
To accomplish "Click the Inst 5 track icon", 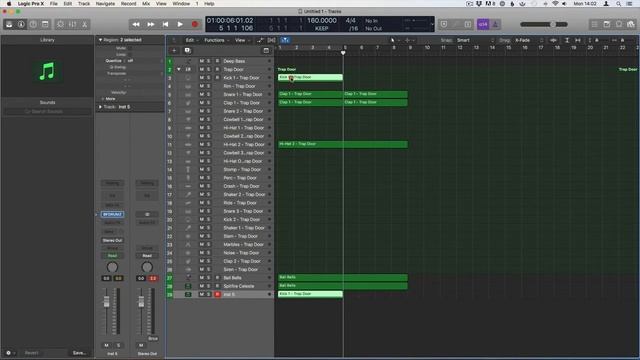I will pos(188,294).
